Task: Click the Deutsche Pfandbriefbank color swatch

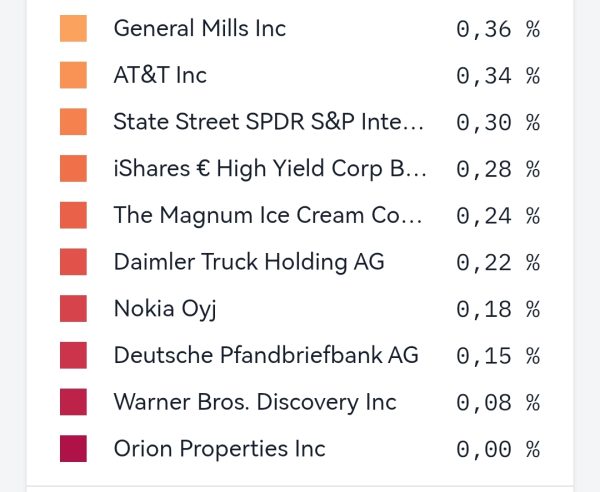Action: click(x=73, y=355)
